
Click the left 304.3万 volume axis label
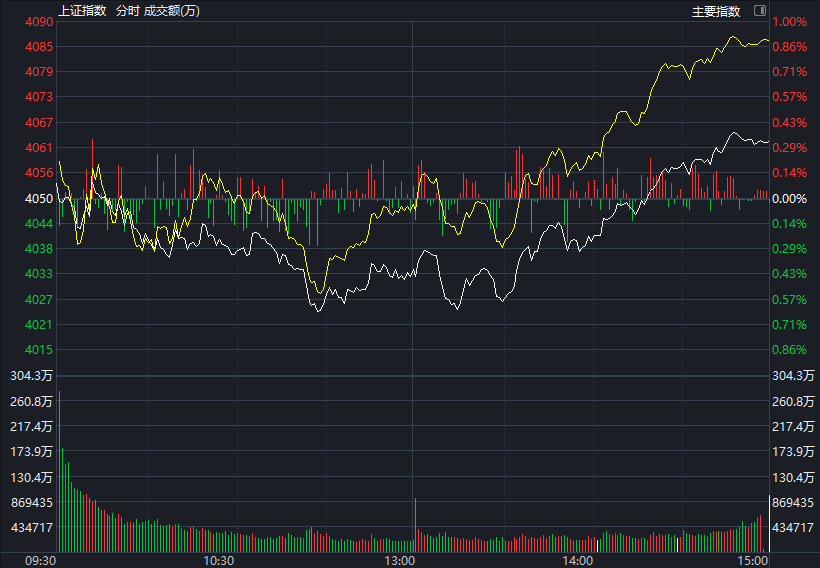pos(33,376)
